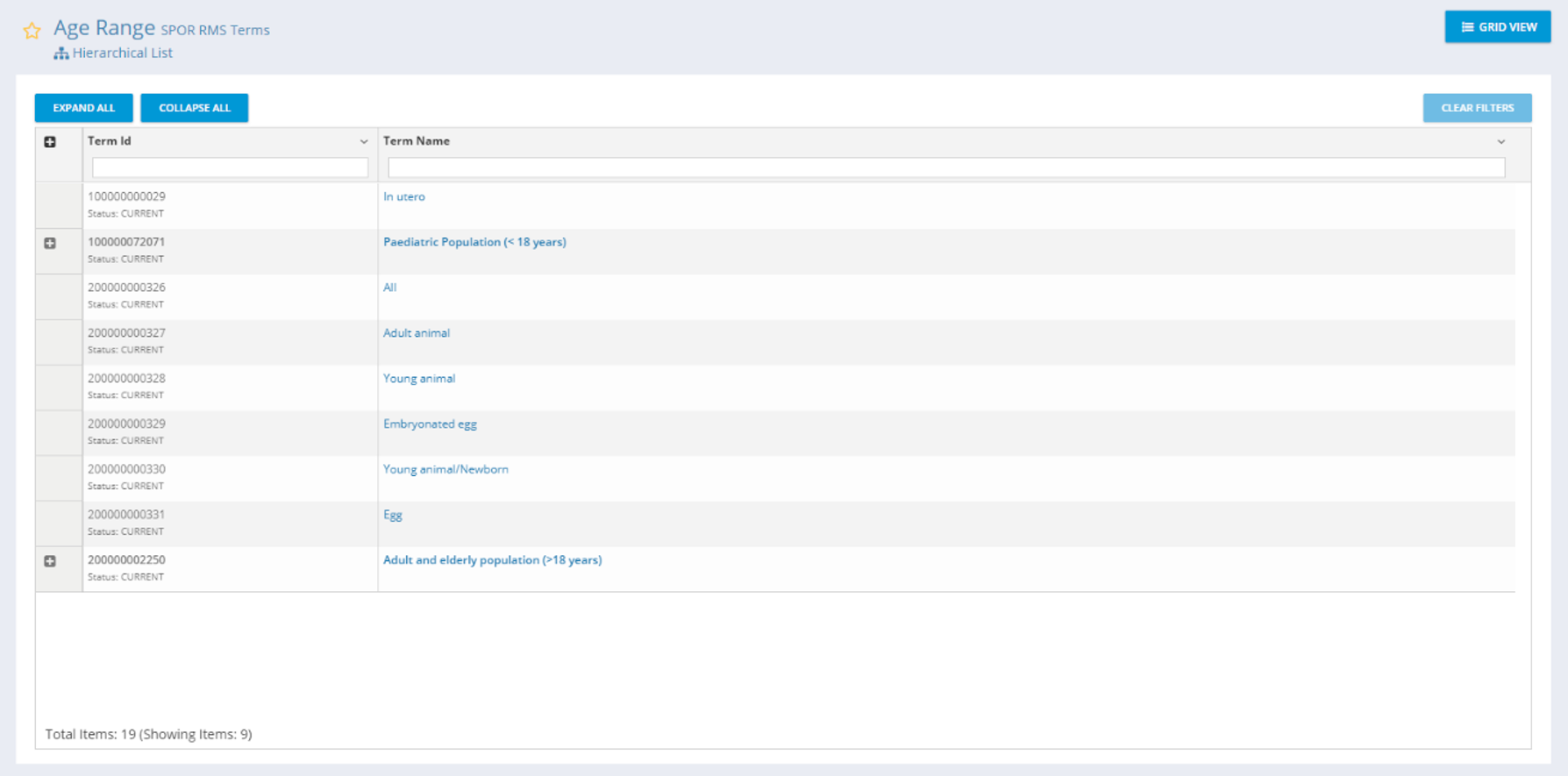The height and width of the screenshot is (776, 1568).
Task: Expand the Adult and elderly population row
Action: 50,561
